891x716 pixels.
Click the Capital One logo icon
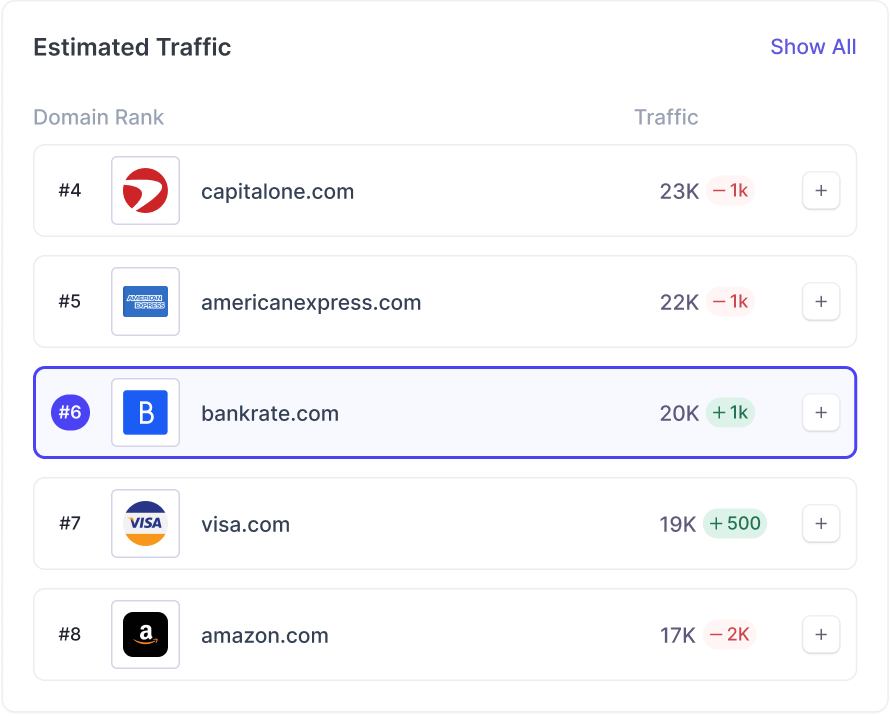(145, 191)
